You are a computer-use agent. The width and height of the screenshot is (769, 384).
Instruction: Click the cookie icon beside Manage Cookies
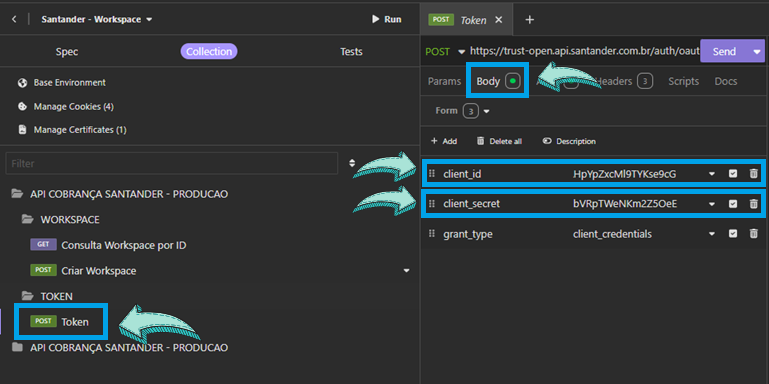pyautogui.click(x=22, y=106)
